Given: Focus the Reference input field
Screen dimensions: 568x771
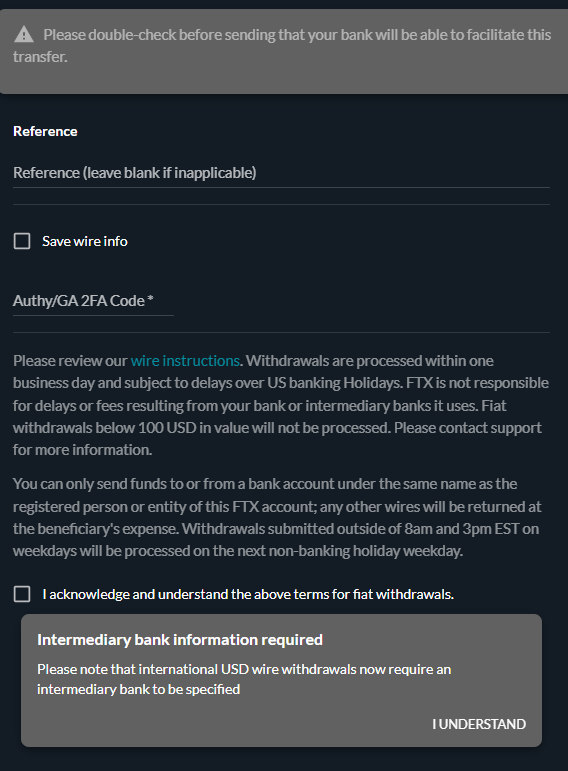Looking at the screenshot, I should [x=281, y=173].
